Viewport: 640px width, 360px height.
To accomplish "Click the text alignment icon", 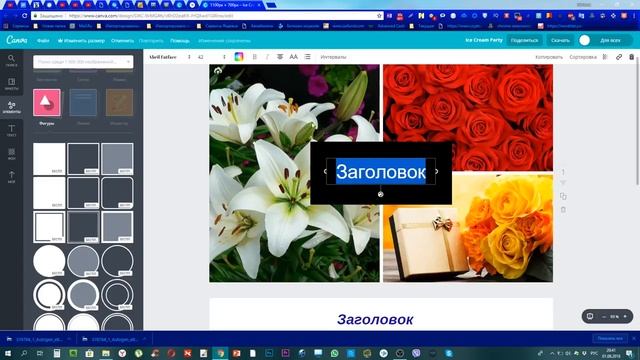I will [280, 57].
